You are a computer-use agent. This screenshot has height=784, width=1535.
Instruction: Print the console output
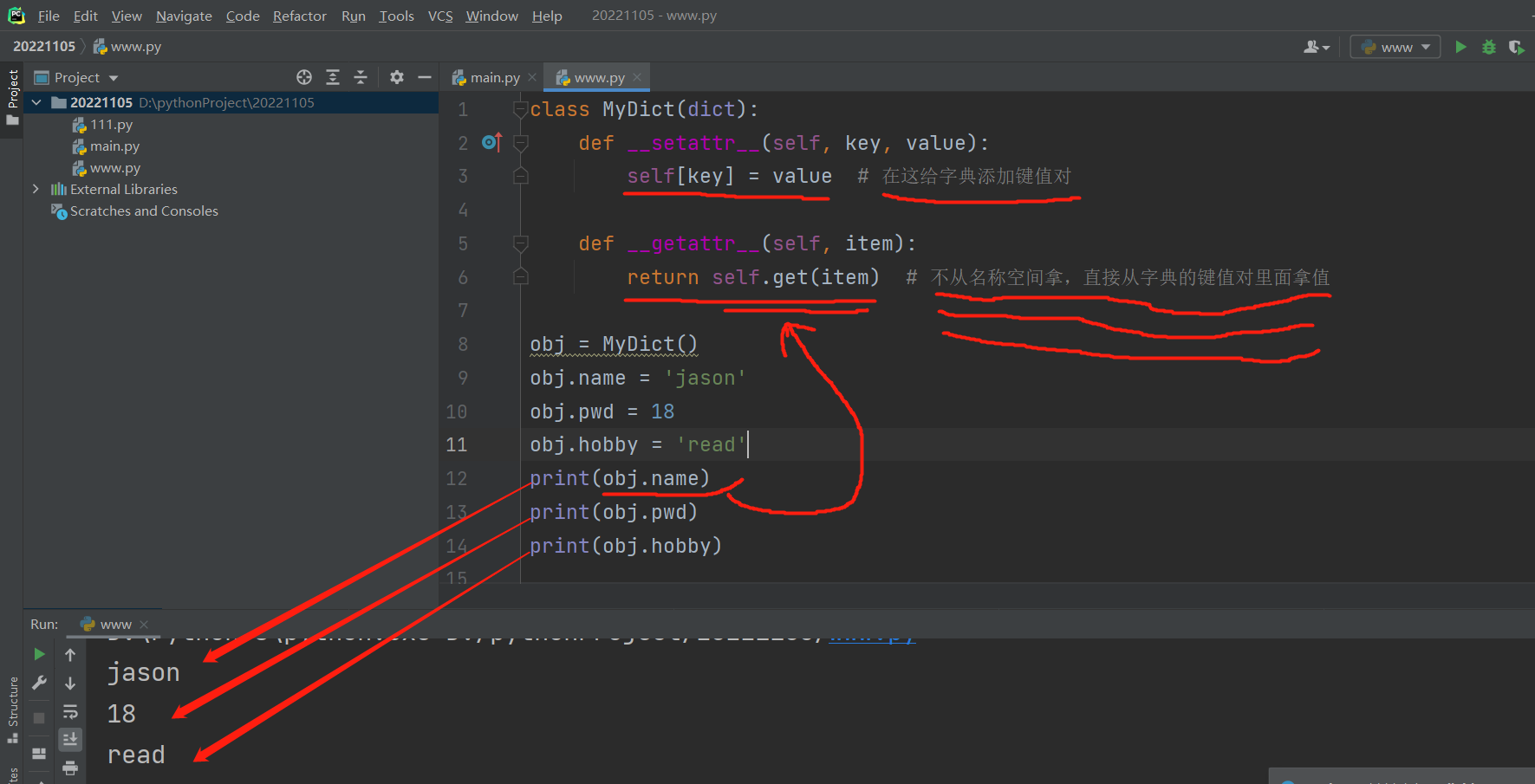coord(70,768)
